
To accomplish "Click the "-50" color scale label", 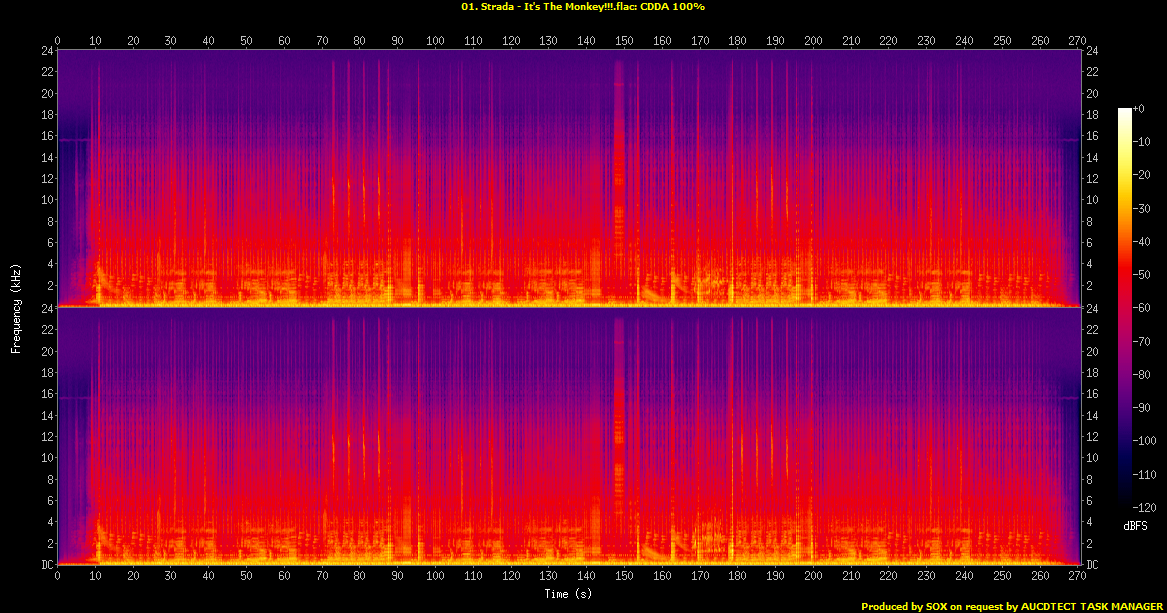I will click(x=1142, y=275).
